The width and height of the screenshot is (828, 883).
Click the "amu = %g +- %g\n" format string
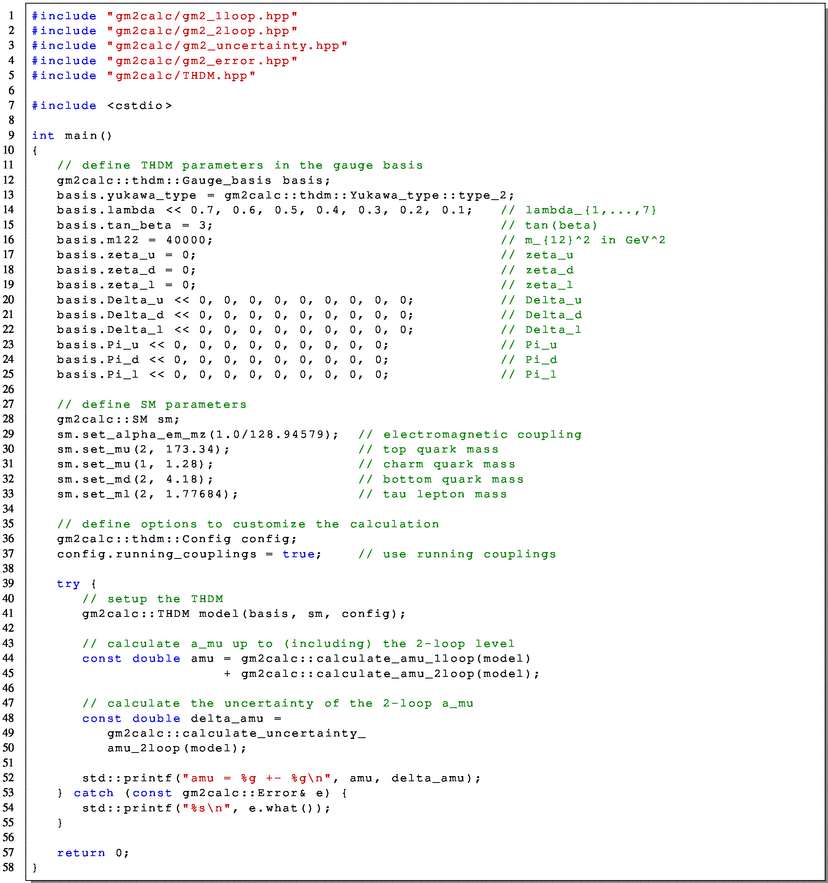click(x=266, y=778)
